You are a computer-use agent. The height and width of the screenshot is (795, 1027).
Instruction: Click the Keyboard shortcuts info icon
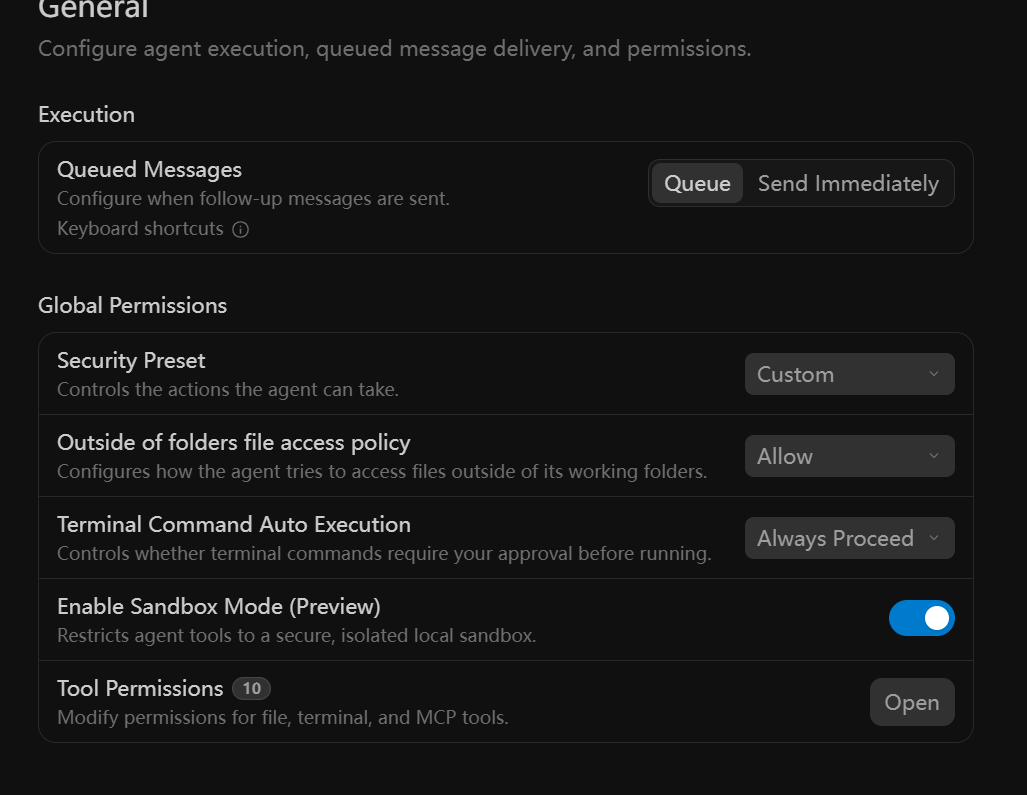click(x=240, y=229)
